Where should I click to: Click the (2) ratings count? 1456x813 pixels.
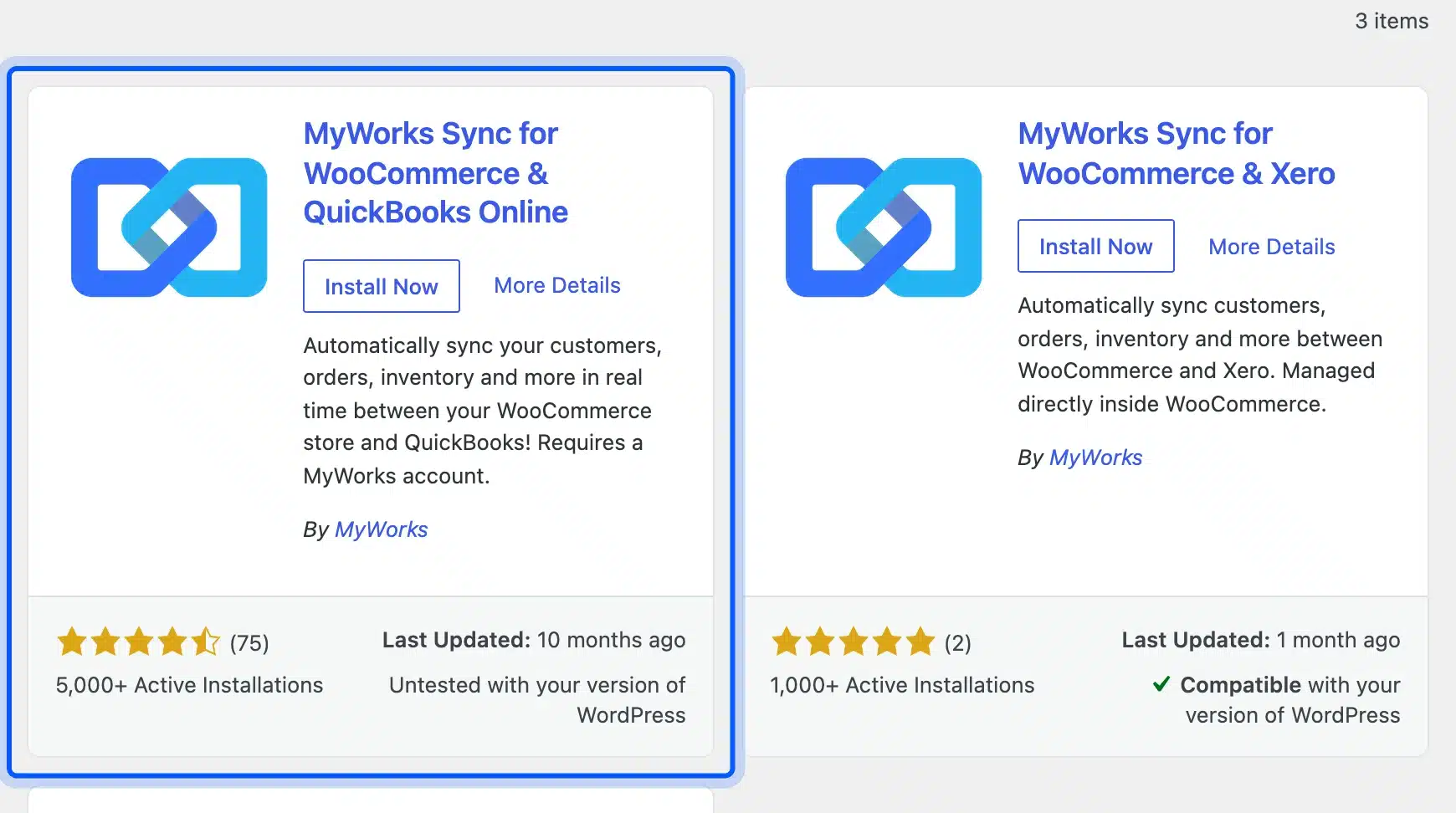point(958,643)
